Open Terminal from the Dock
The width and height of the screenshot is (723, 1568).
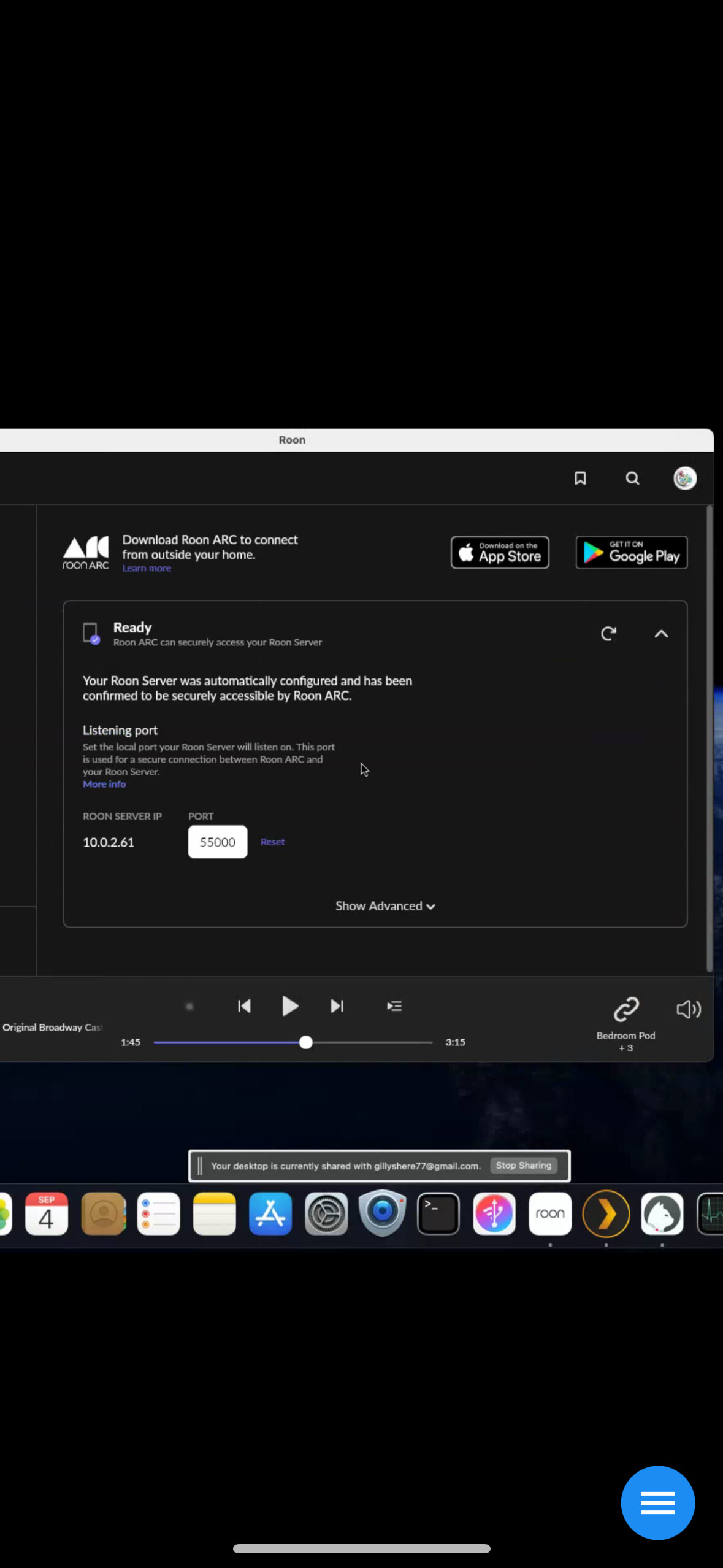[x=438, y=1214]
